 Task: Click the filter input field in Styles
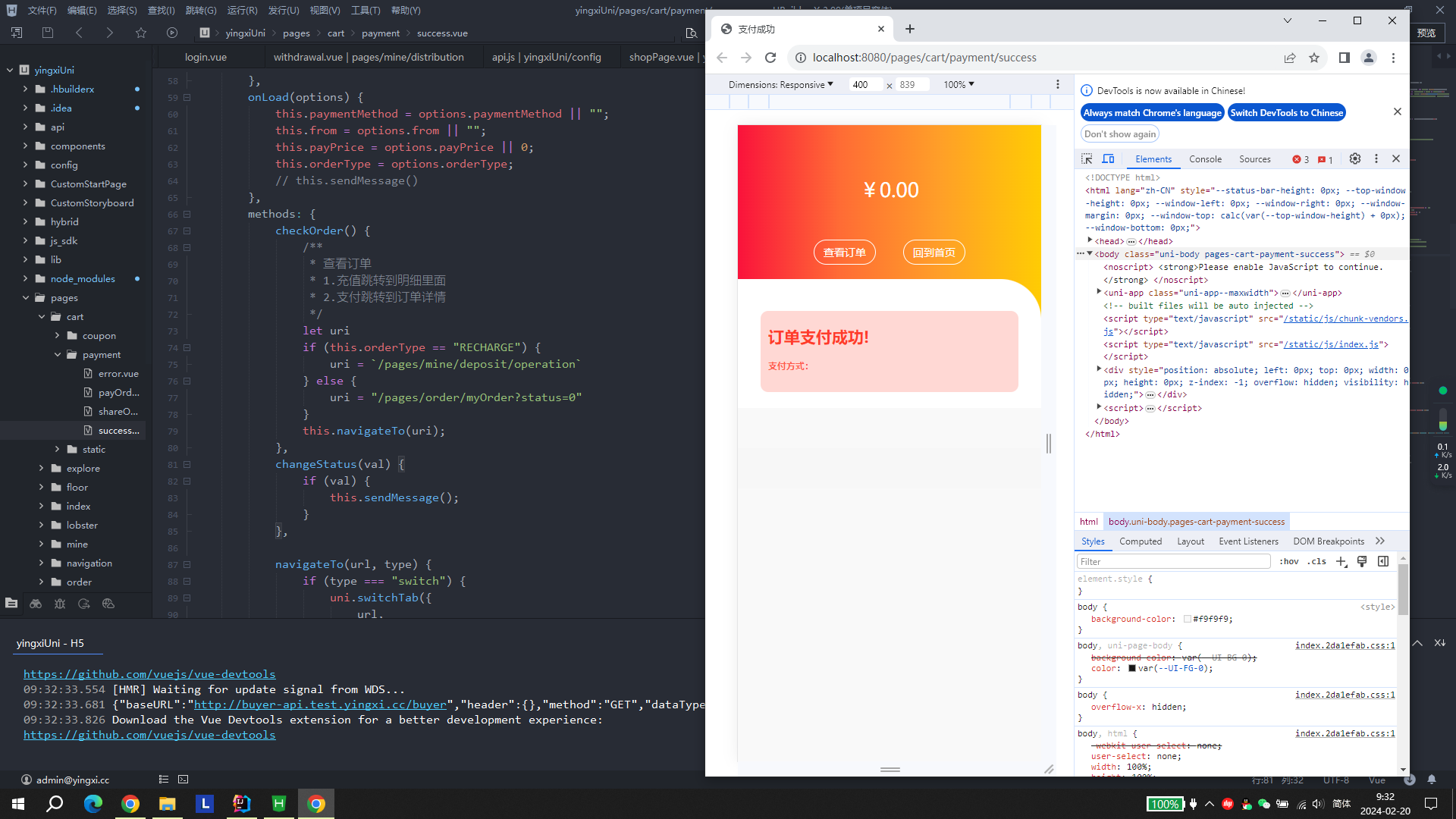(x=1172, y=561)
